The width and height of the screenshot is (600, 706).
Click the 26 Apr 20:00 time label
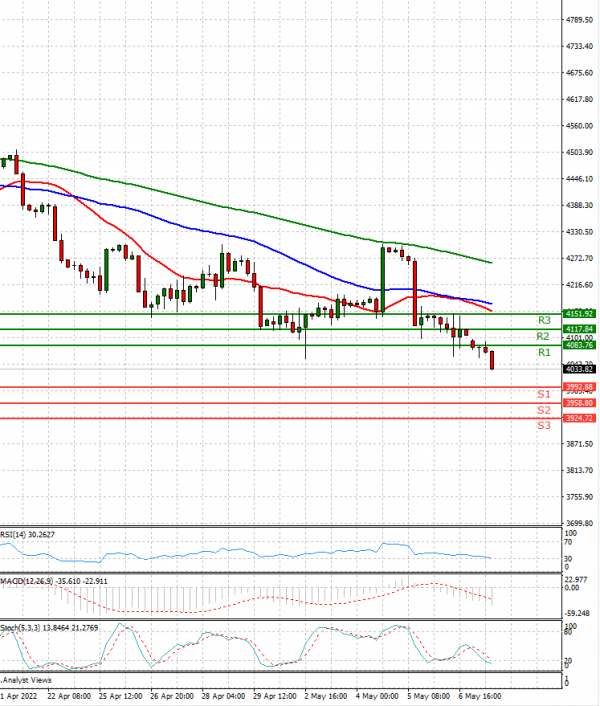[x=172, y=696]
